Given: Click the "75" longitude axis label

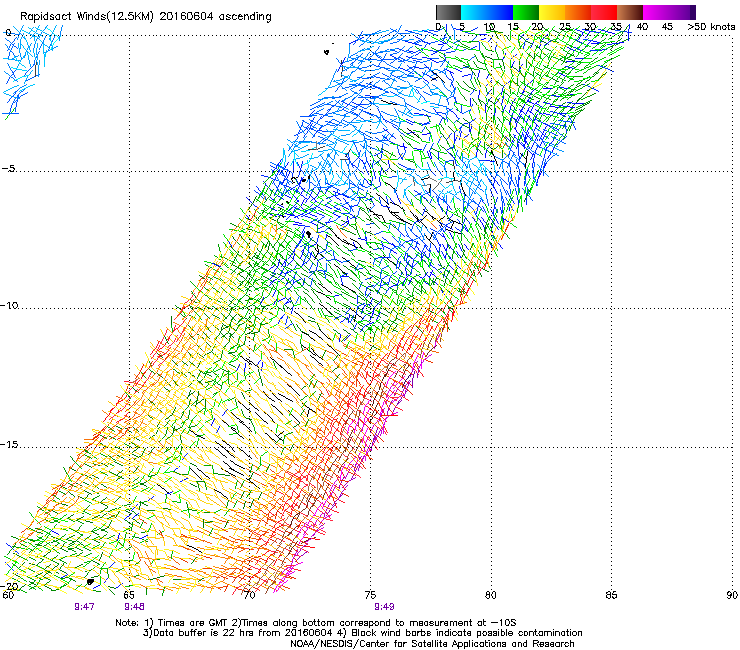Looking at the screenshot, I should [x=370, y=595].
